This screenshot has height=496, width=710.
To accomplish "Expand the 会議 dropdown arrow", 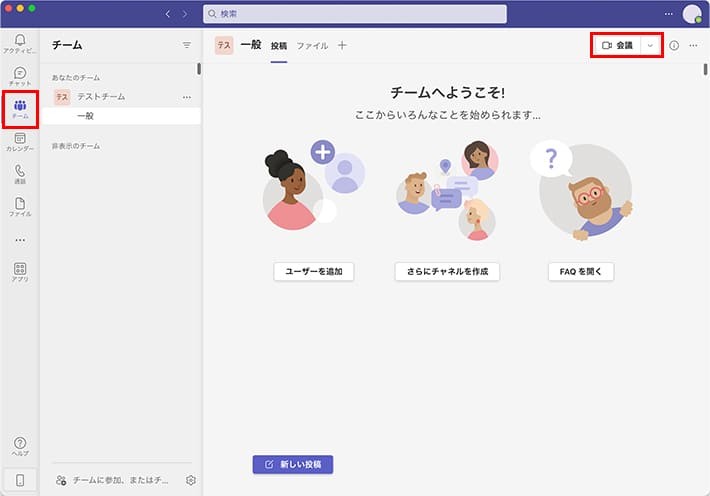I will (650, 45).
